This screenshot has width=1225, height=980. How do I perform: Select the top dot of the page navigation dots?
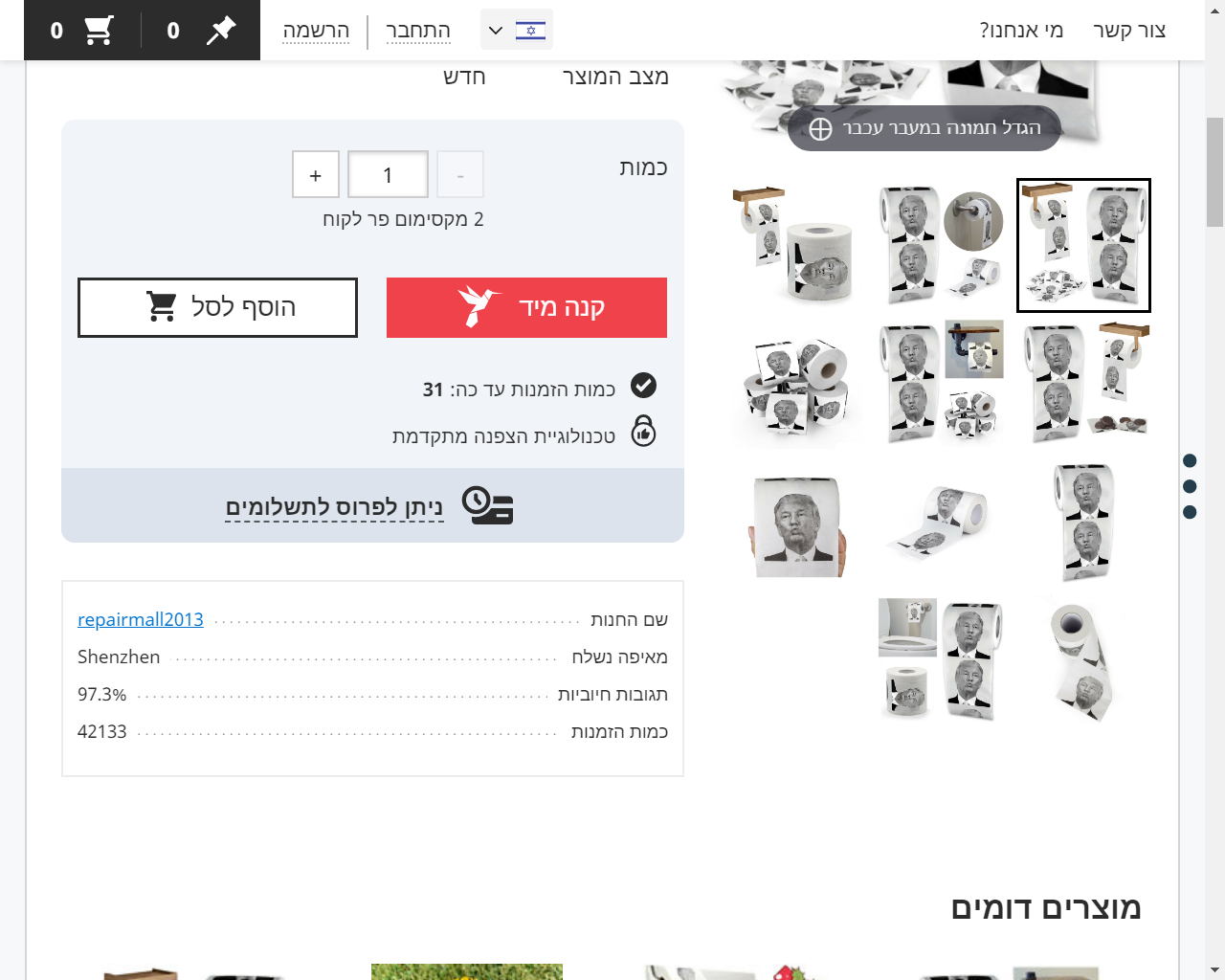[1190, 461]
